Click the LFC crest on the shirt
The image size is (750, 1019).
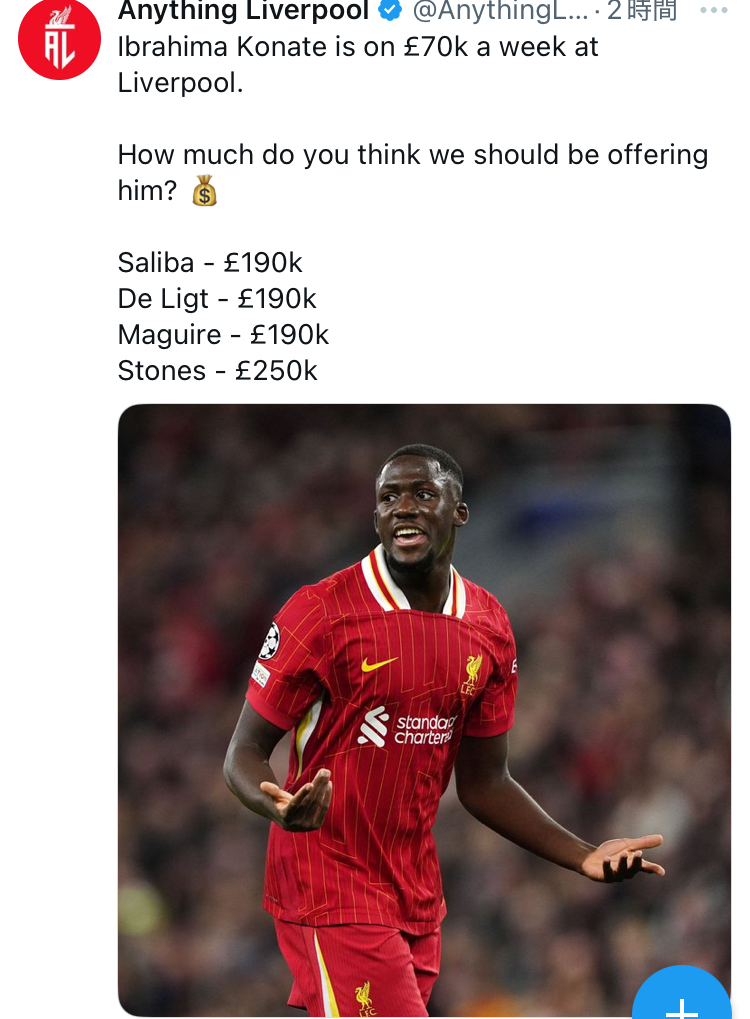472,674
